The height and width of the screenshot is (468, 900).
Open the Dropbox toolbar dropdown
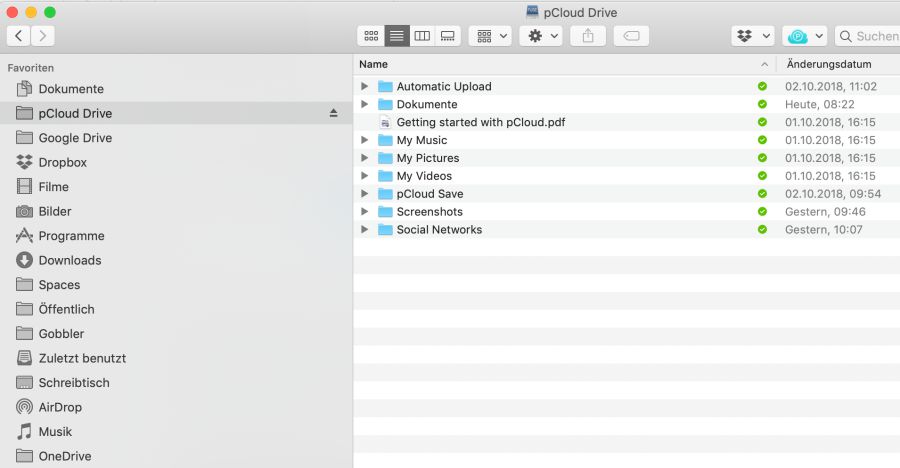pos(753,36)
